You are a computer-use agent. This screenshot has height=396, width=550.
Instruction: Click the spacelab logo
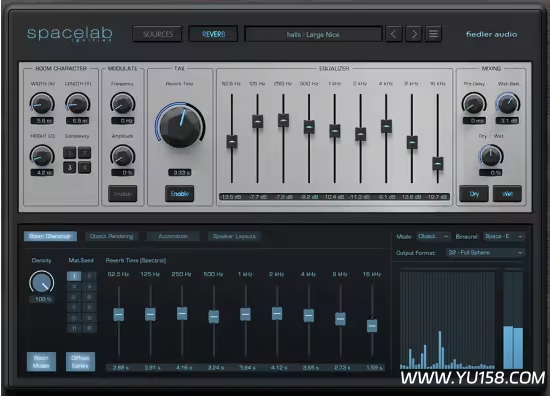70,34
